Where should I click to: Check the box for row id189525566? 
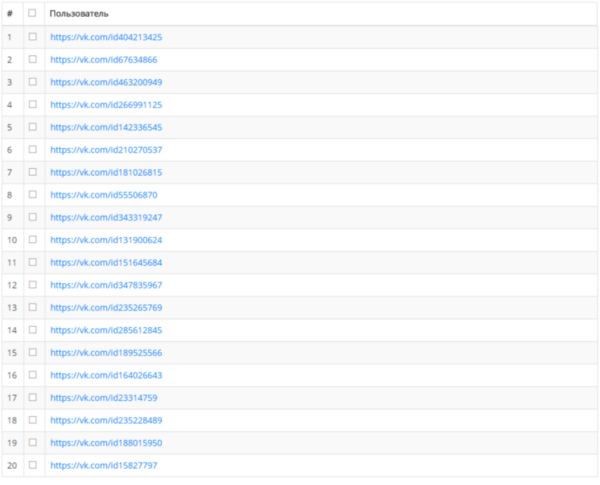[33, 352]
